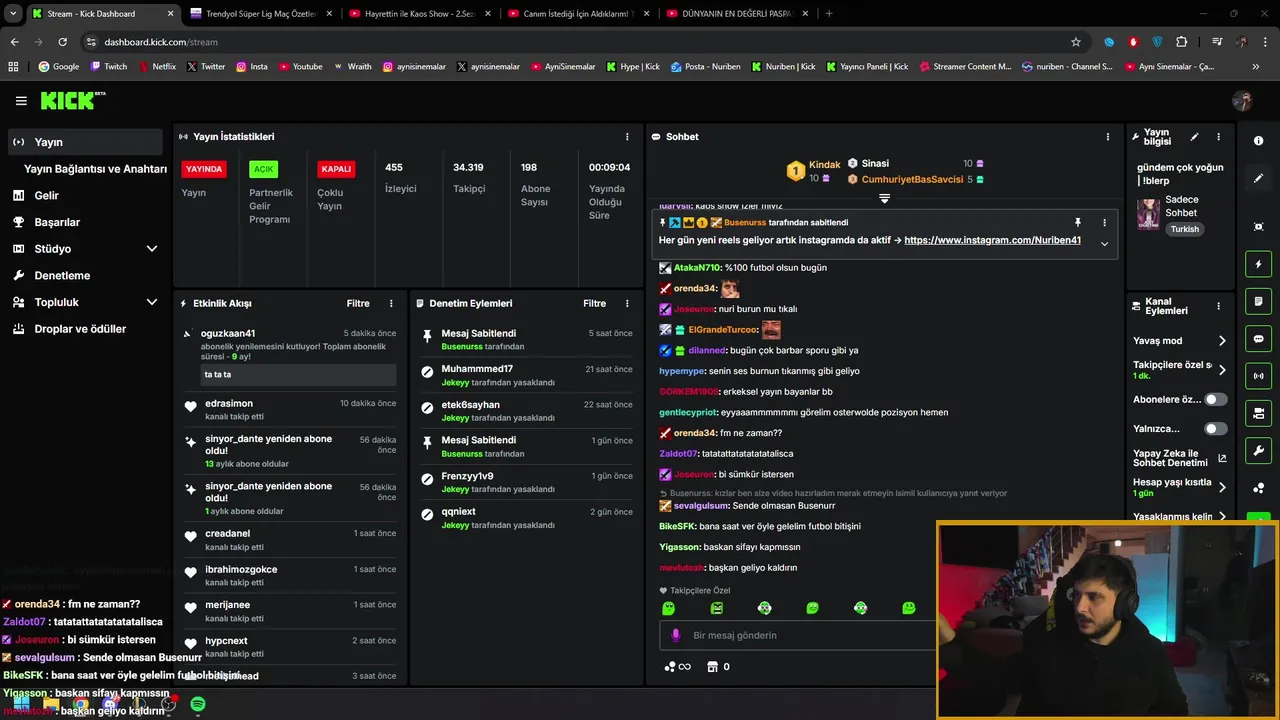Collapse the leaderboard with the chevron below it
This screenshot has width=1280, height=720.
tap(884, 198)
